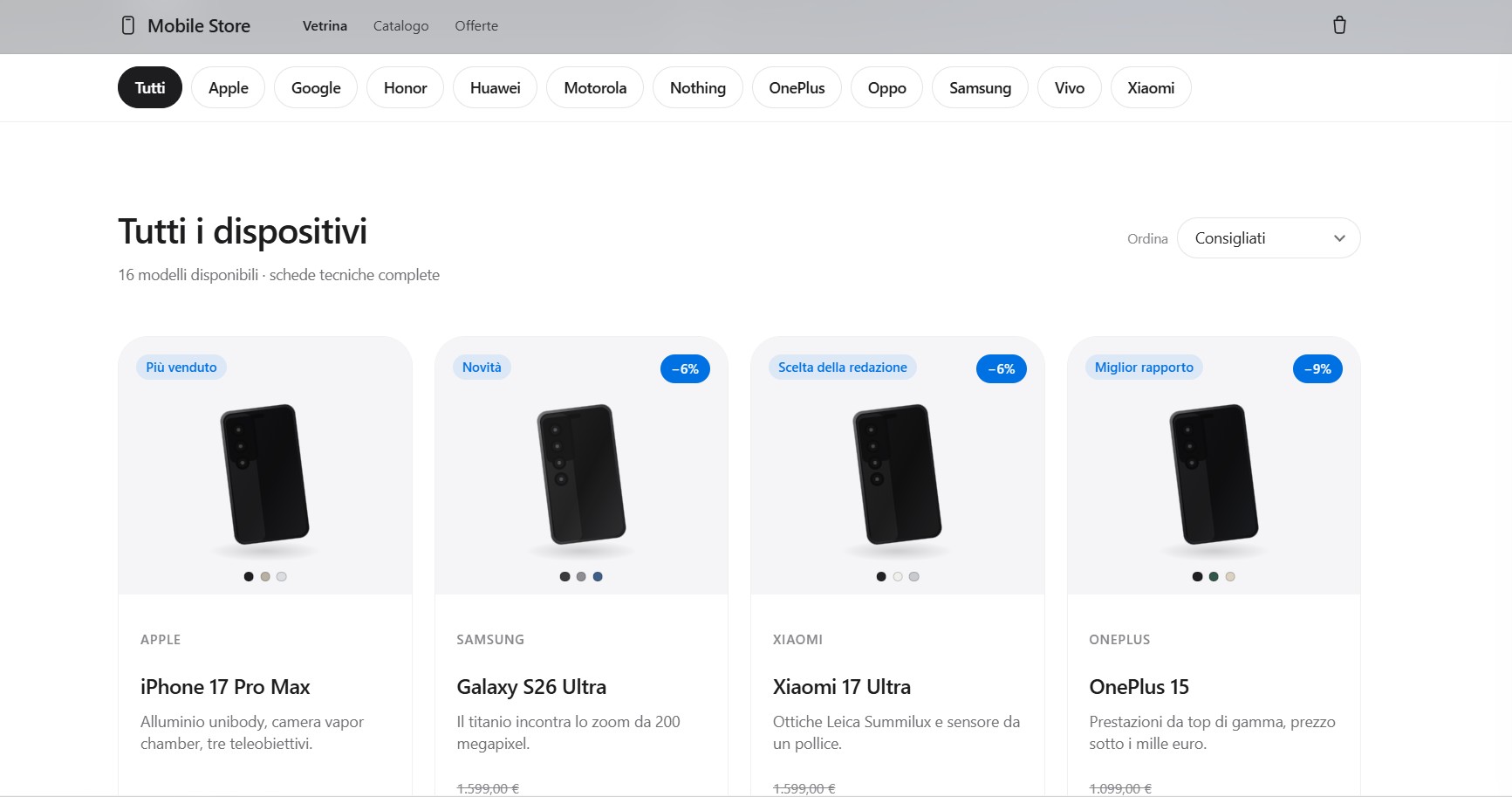Click the ONEPLUS brand label

tap(1119, 640)
